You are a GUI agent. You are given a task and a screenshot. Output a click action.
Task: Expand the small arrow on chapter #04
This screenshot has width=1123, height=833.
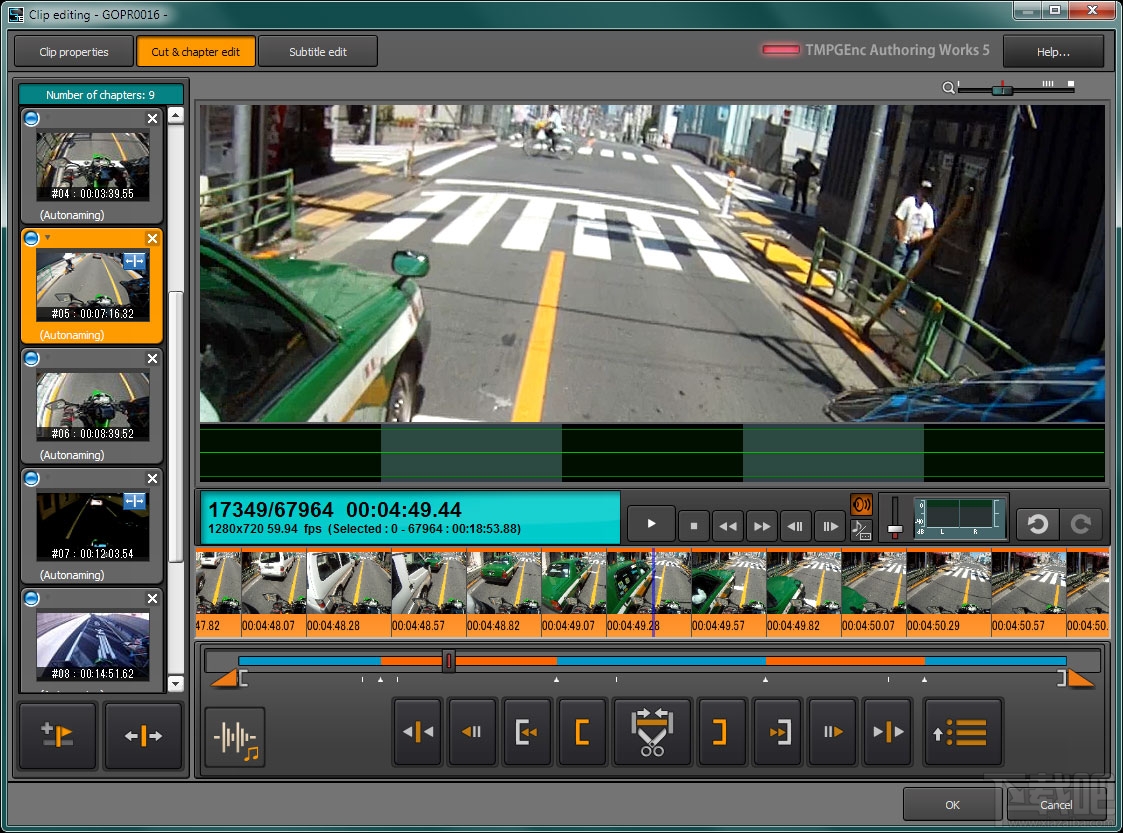coord(47,118)
